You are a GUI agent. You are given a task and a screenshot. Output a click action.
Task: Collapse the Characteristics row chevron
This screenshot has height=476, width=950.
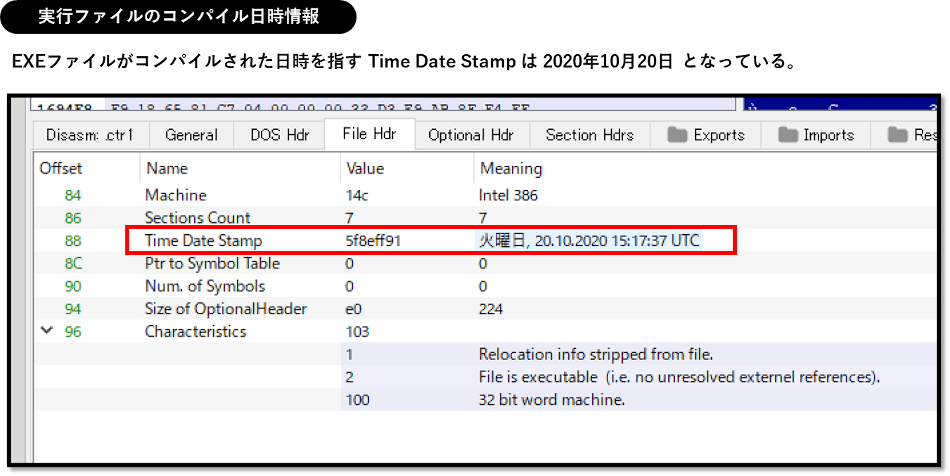pyautogui.click(x=46, y=331)
